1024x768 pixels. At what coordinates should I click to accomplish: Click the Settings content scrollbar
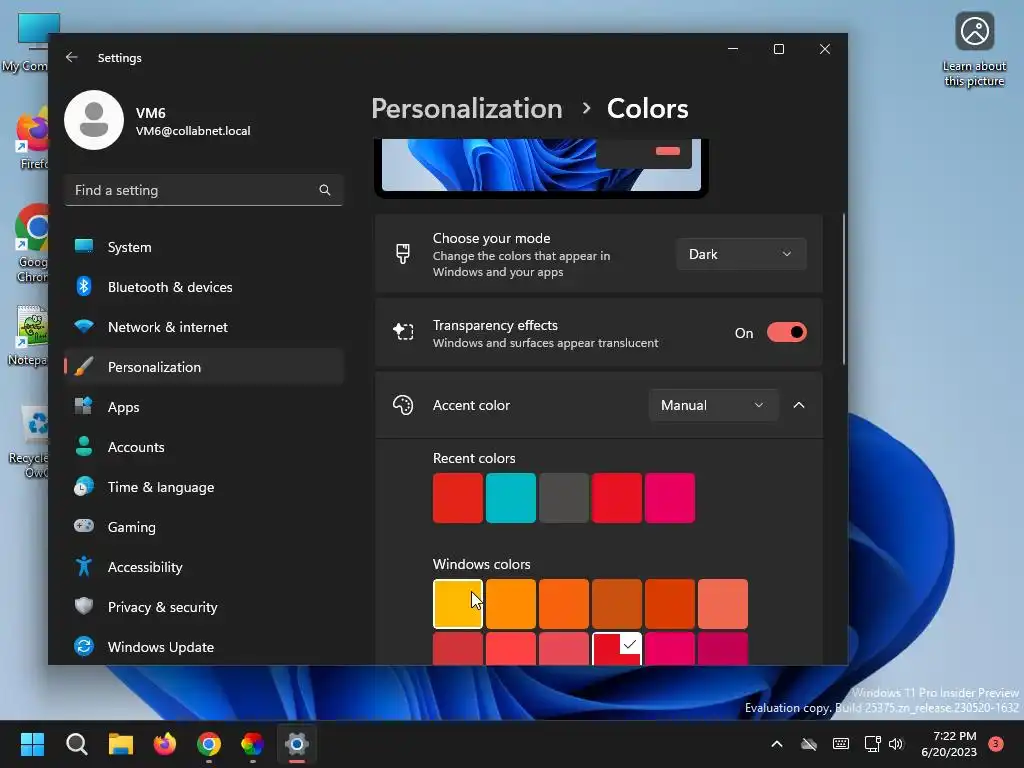[843, 288]
